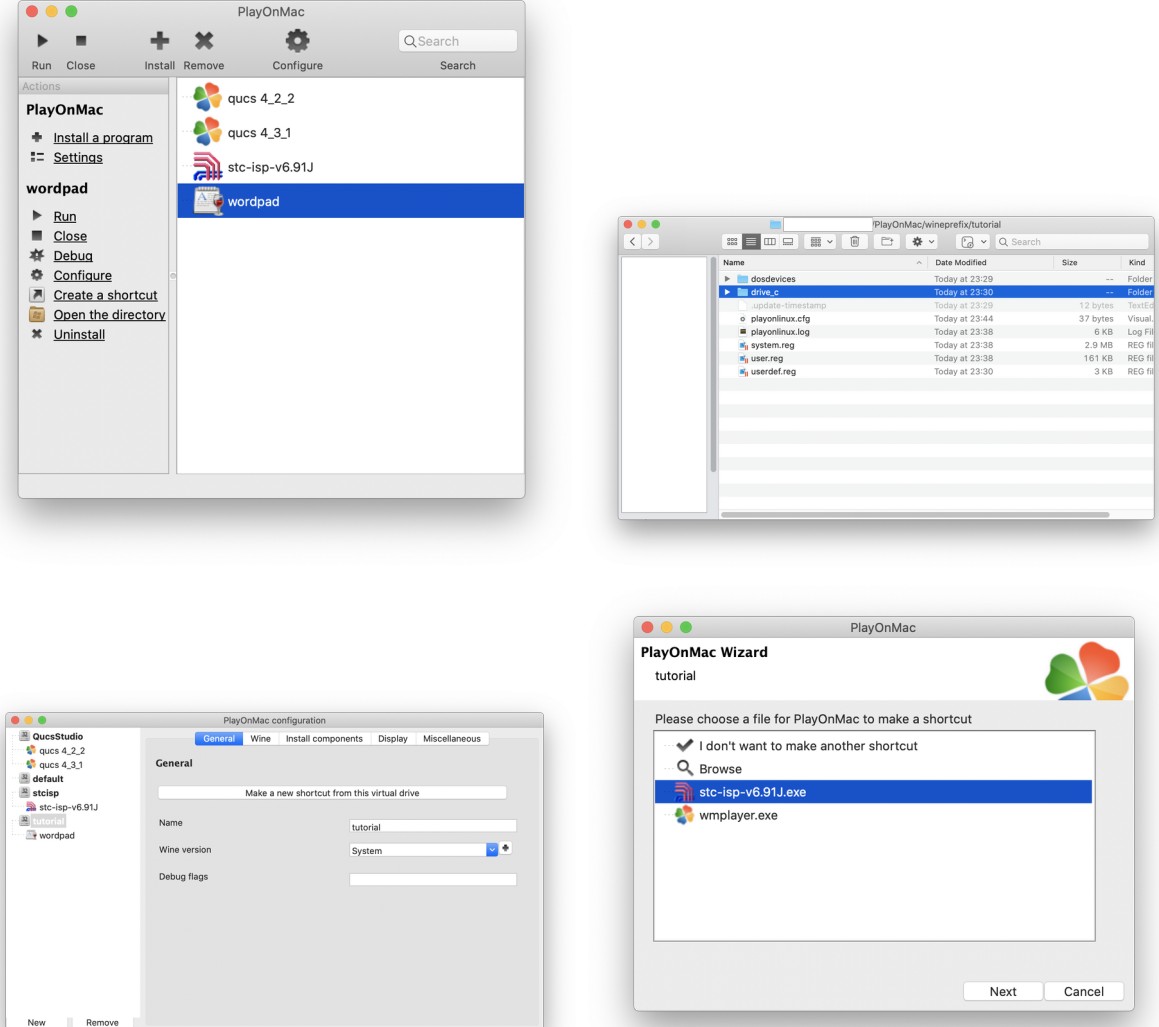1159x1027 pixels.
Task: Click Finder horizontal scrollbar
Action: pyautogui.click(x=915, y=515)
